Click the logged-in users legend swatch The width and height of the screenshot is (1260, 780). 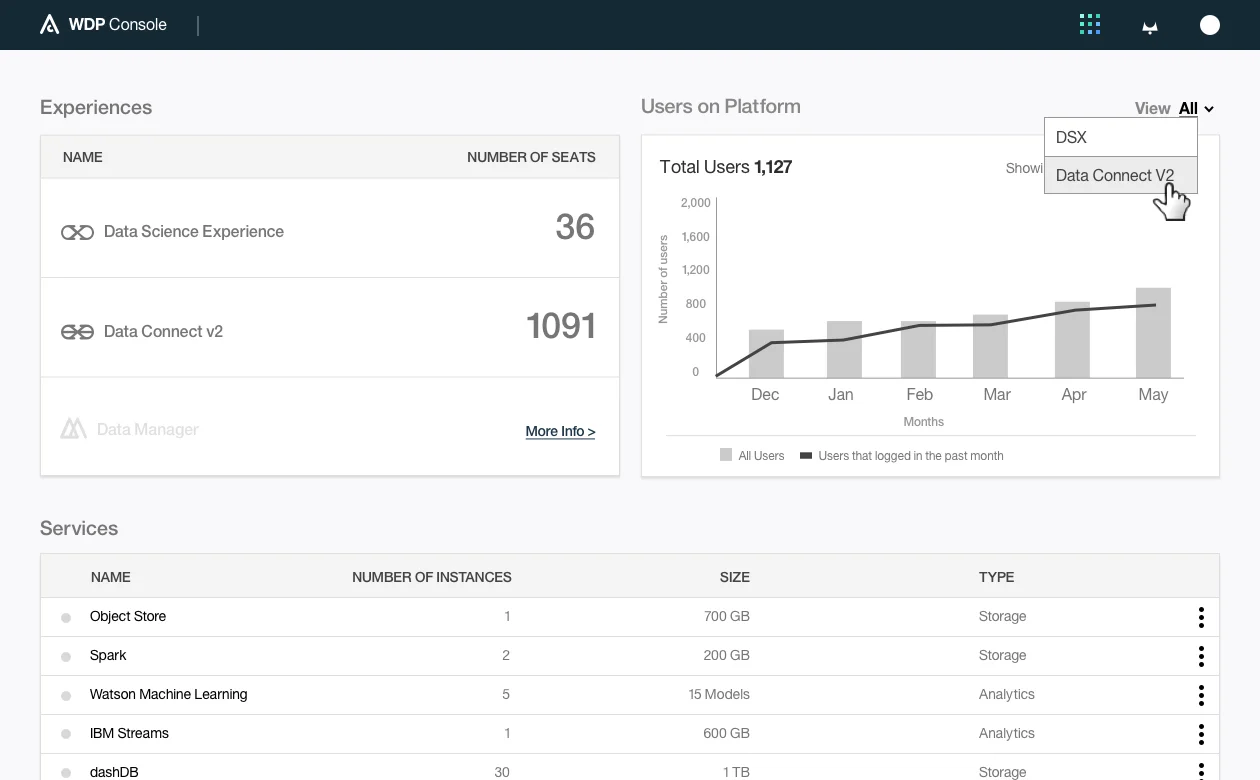pos(806,456)
